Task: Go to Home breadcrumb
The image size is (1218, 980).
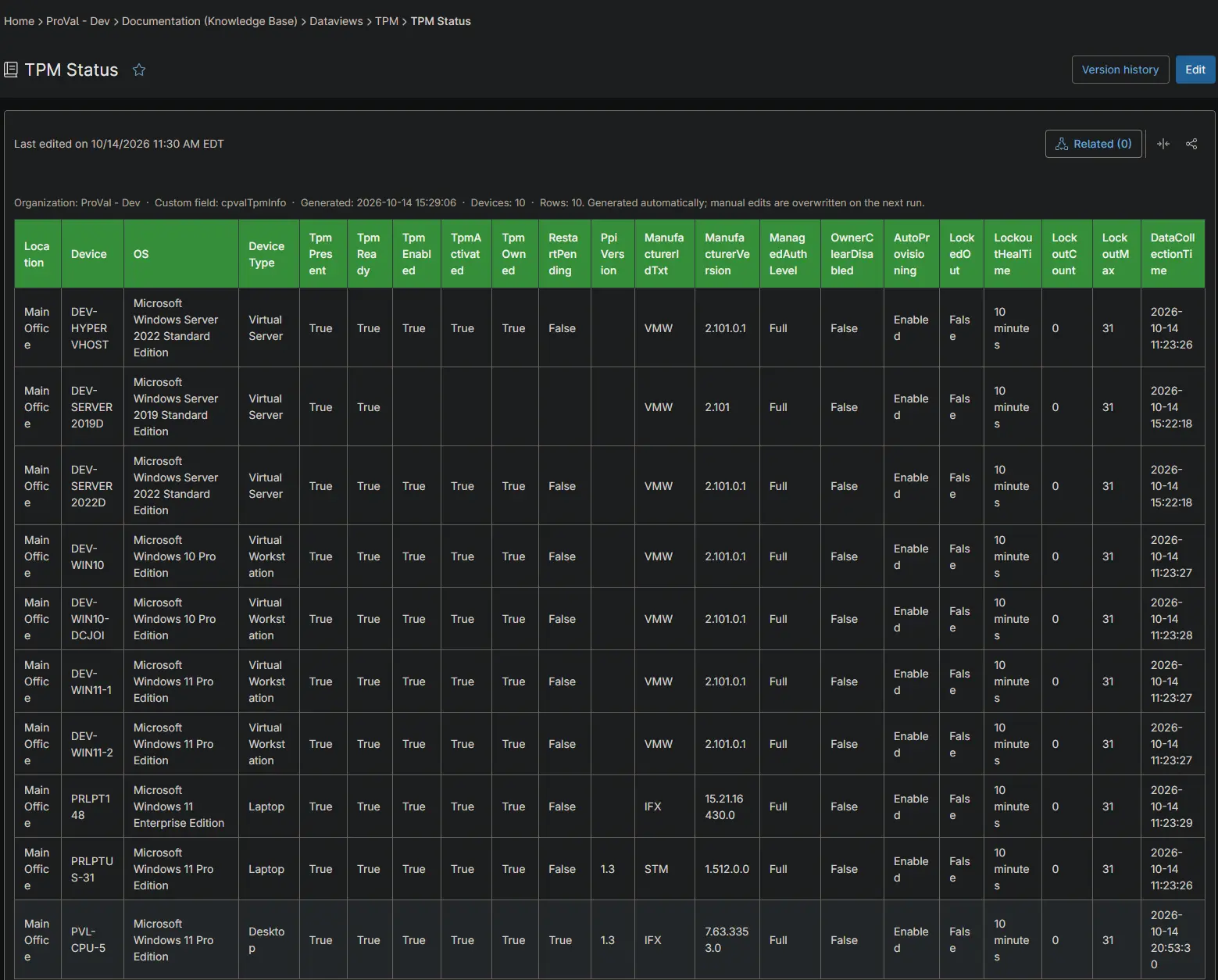Action: click(19, 21)
